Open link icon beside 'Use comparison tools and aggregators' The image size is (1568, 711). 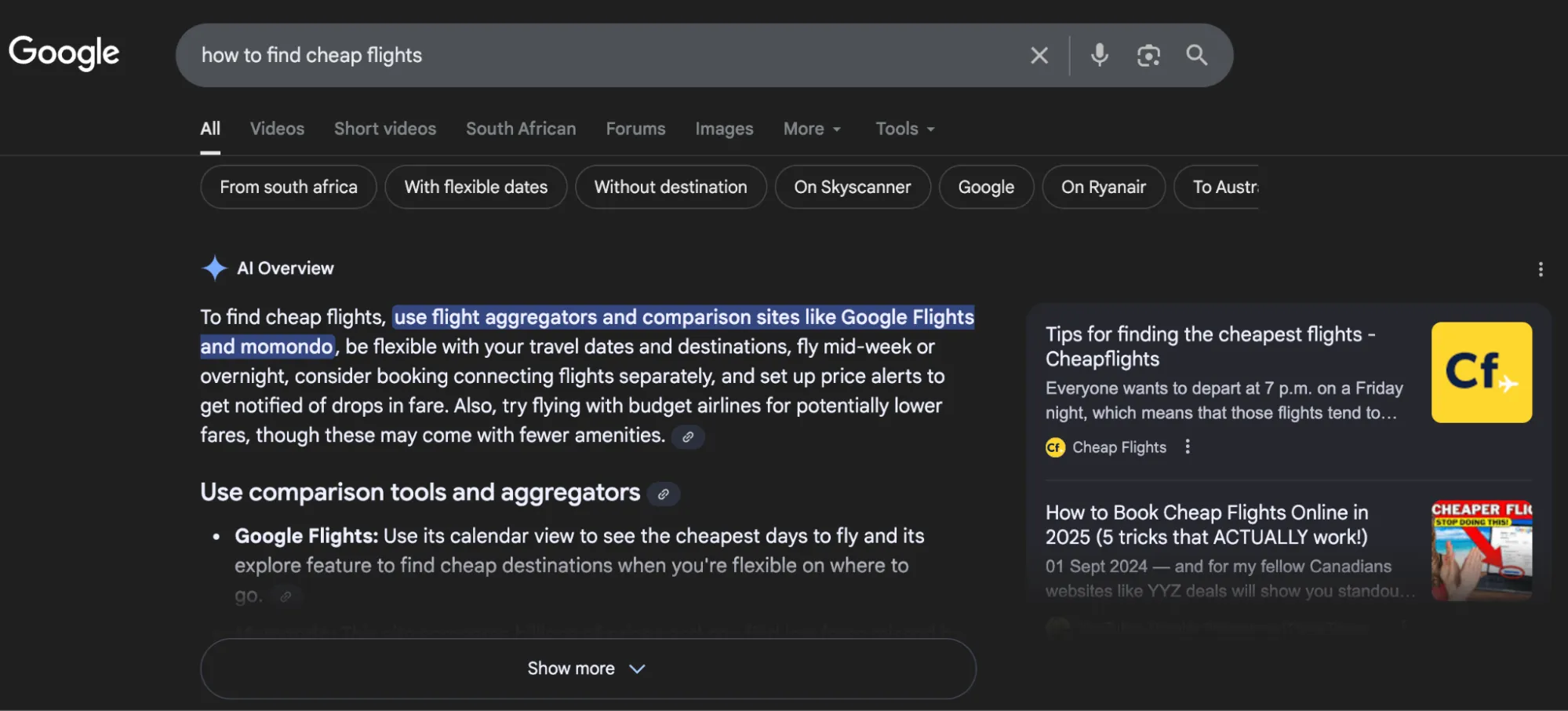pyautogui.click(x=664, y=494)
